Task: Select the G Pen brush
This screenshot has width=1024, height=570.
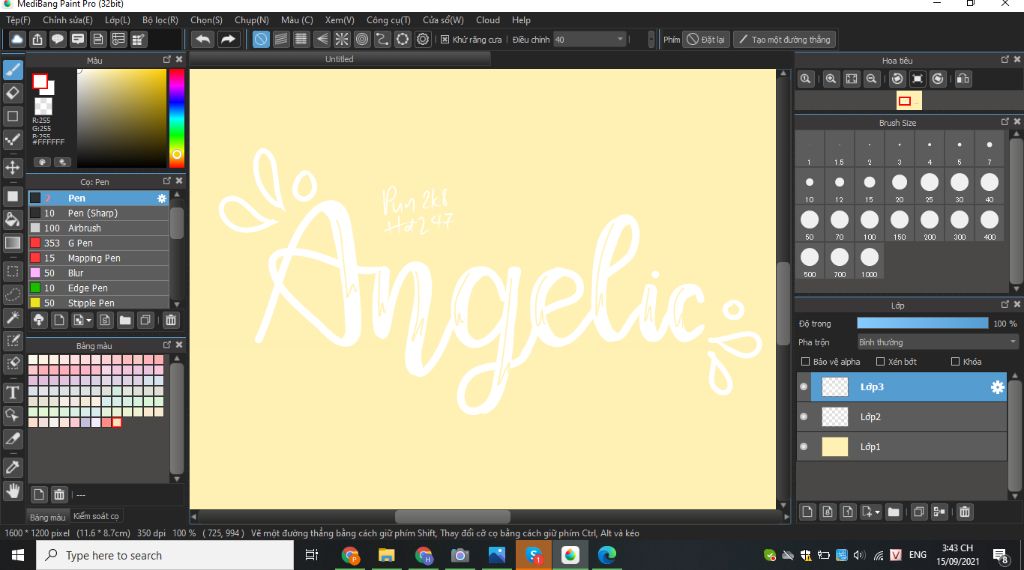Action: (99, 243)
